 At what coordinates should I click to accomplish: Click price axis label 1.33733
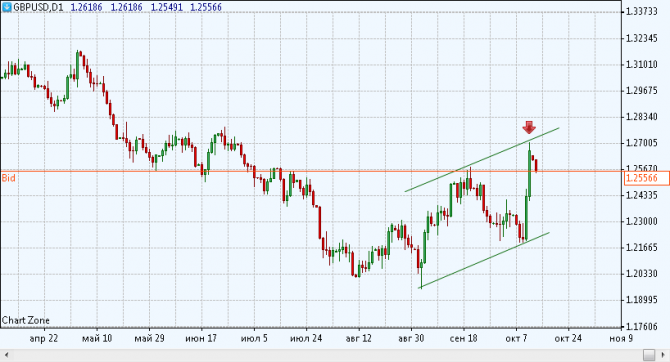[x=642, y=12]
